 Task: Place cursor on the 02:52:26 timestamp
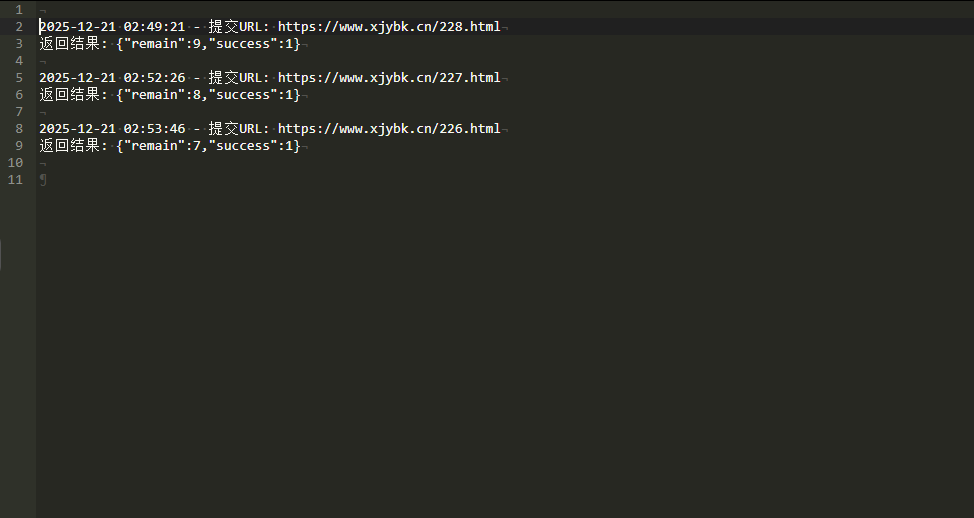tap(154, 78)
